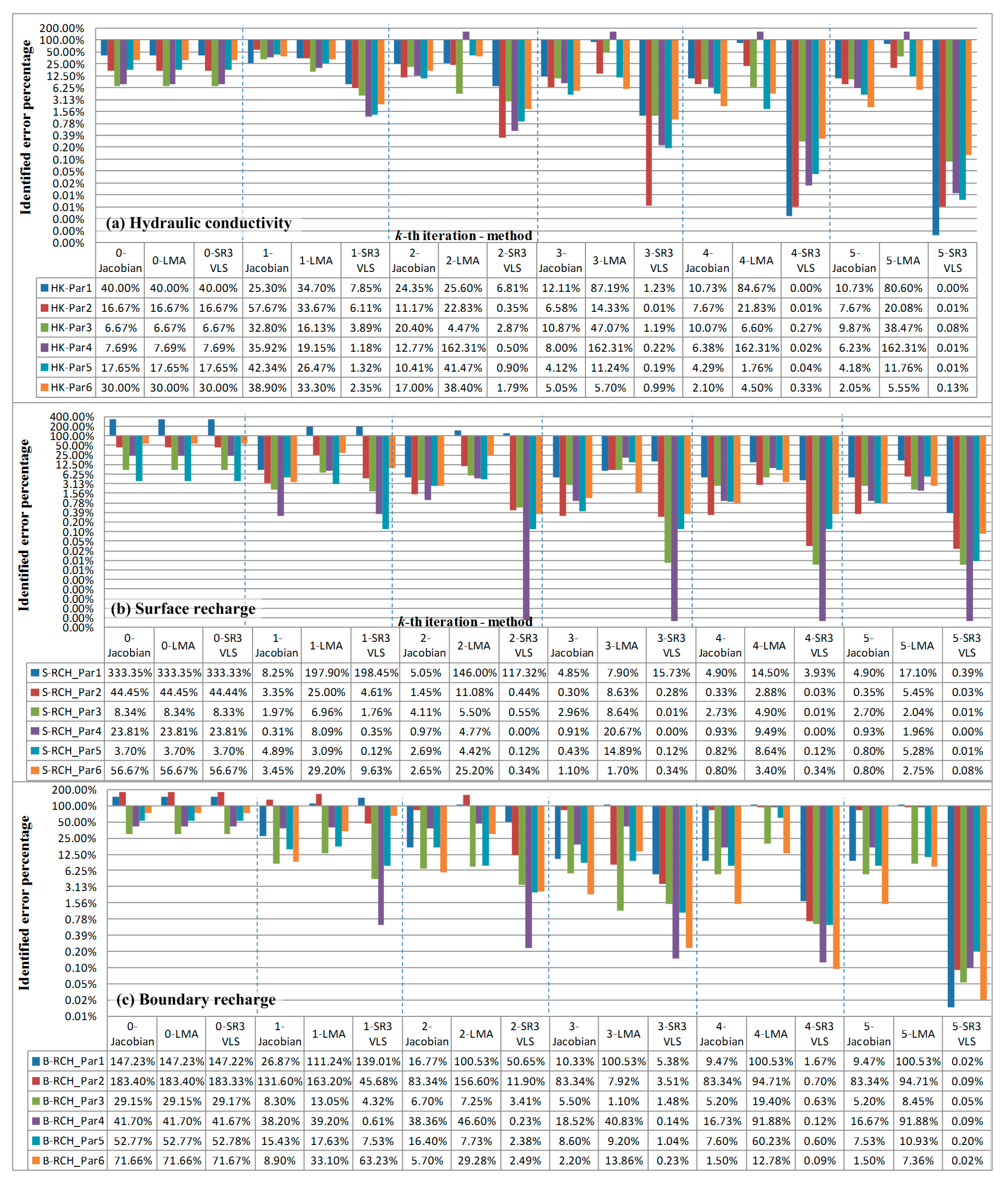Image resolution: width=1008 pixels, height=1186 pixels.
Task: Select the 2-LMA header in surface recharge table
Action: point(474,645)
